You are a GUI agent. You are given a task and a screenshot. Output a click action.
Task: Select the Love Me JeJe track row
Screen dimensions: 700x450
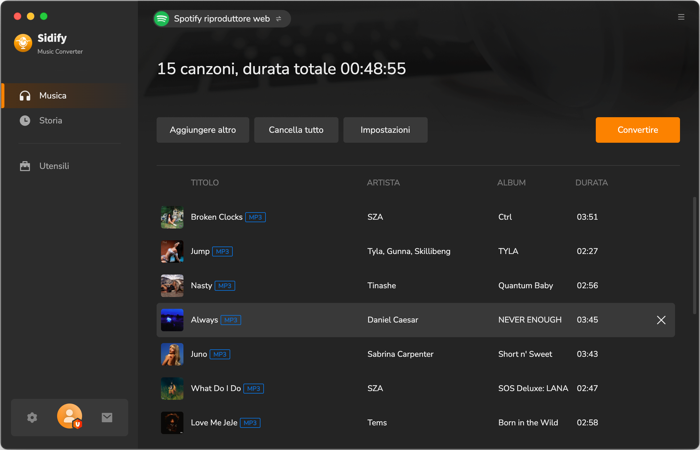[416, 423]
